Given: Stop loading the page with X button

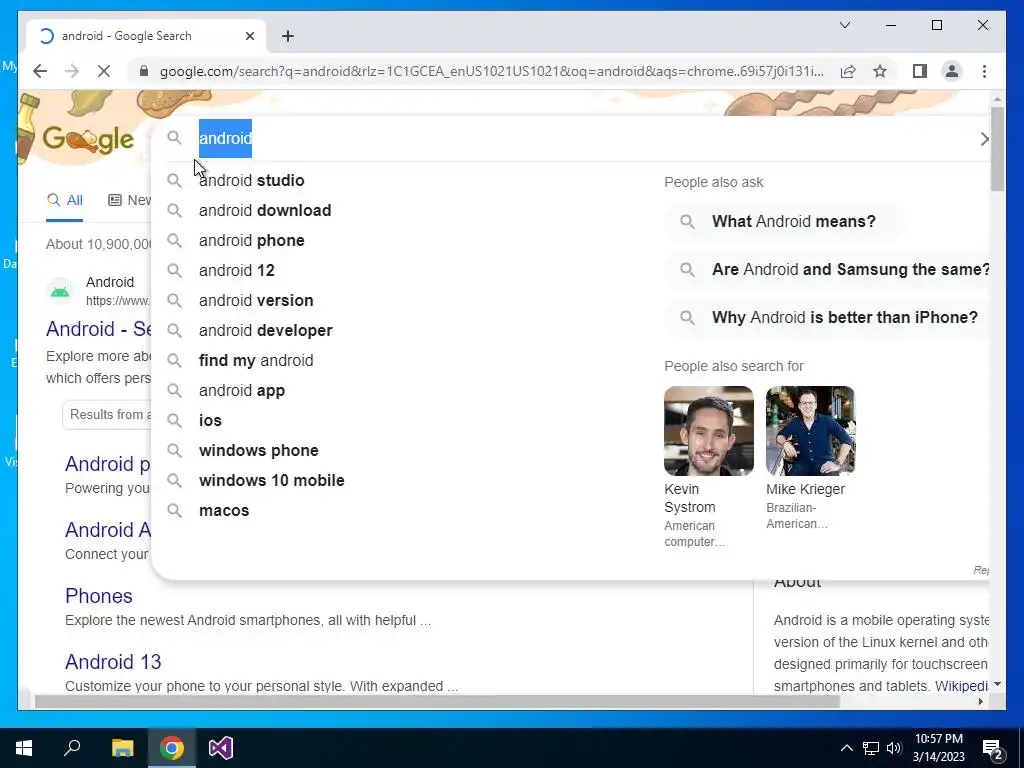Looking at the screenshot, I should pyautogui.click(x=104, y=71).
